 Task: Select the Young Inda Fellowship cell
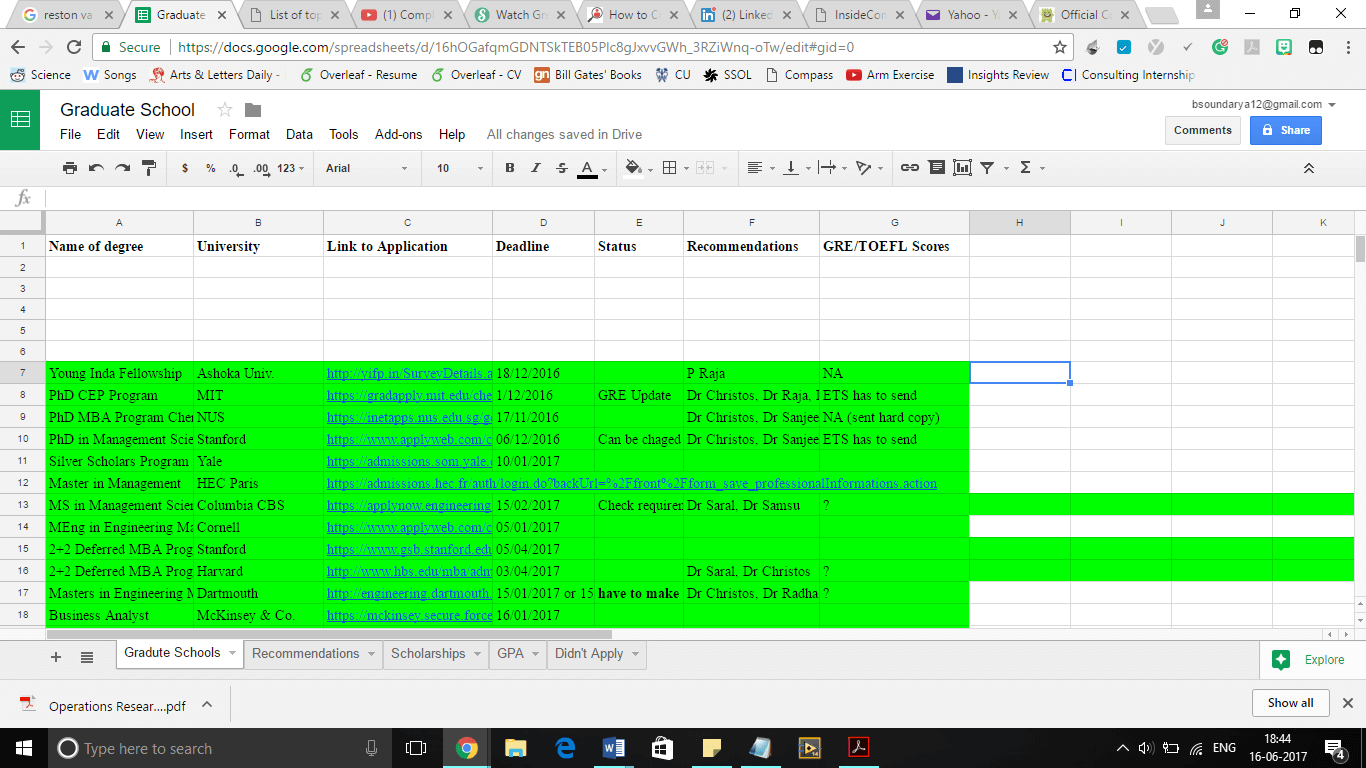(x=120, y=373)
